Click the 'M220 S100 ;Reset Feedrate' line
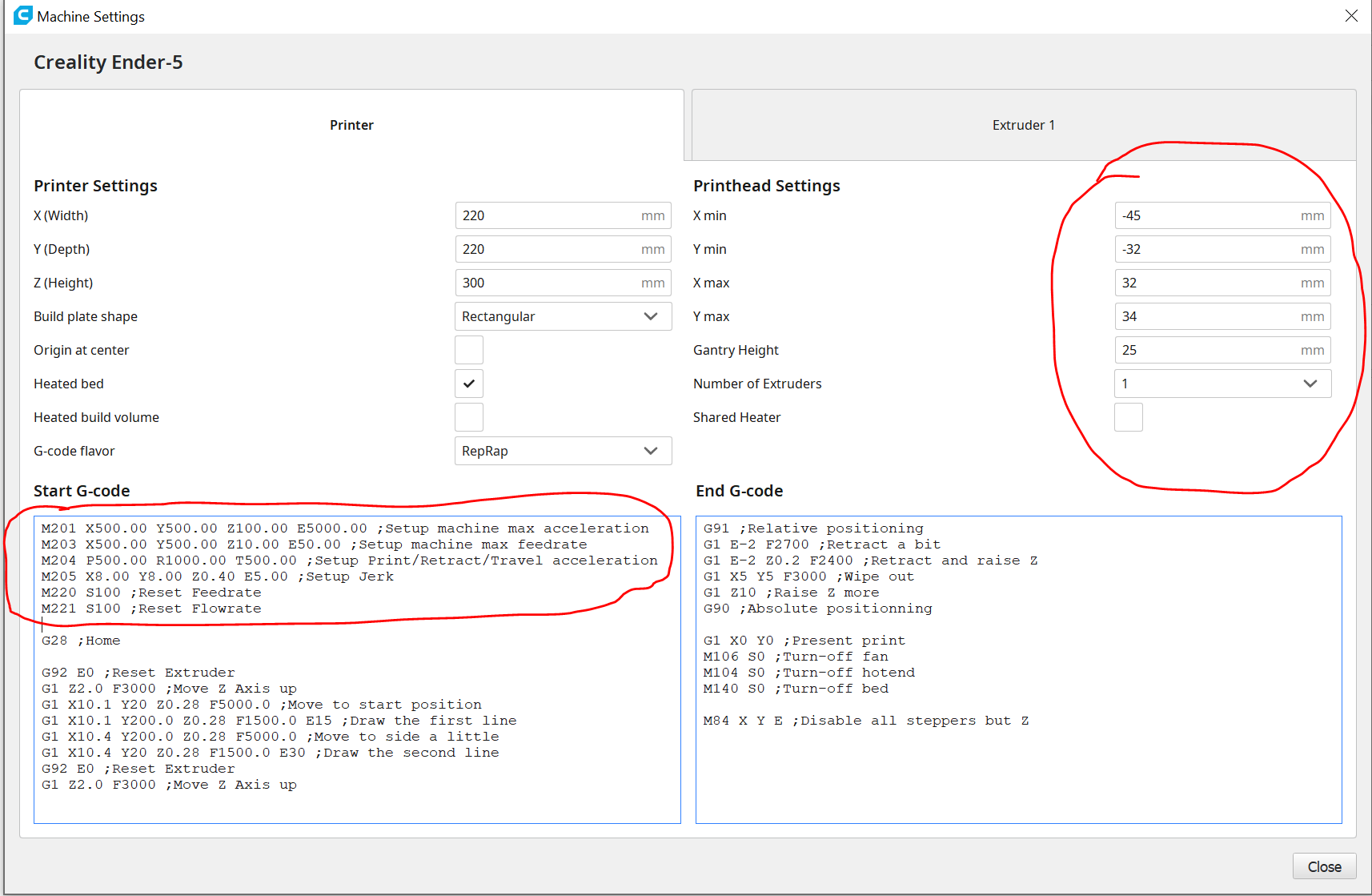Viewport: 1372px width, 896px height. pos(151,593)
